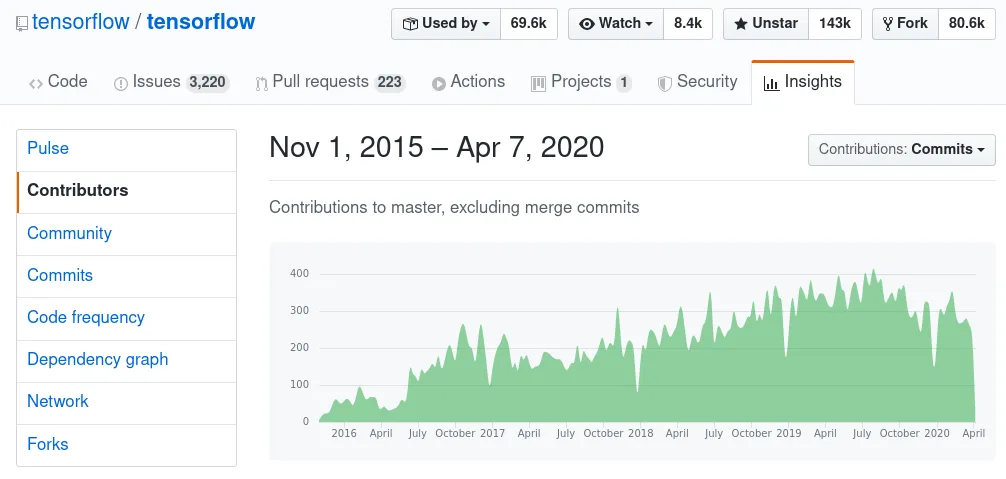Click the Actions play icon
Screen dimensions: 1006x479
coord(439,83)
